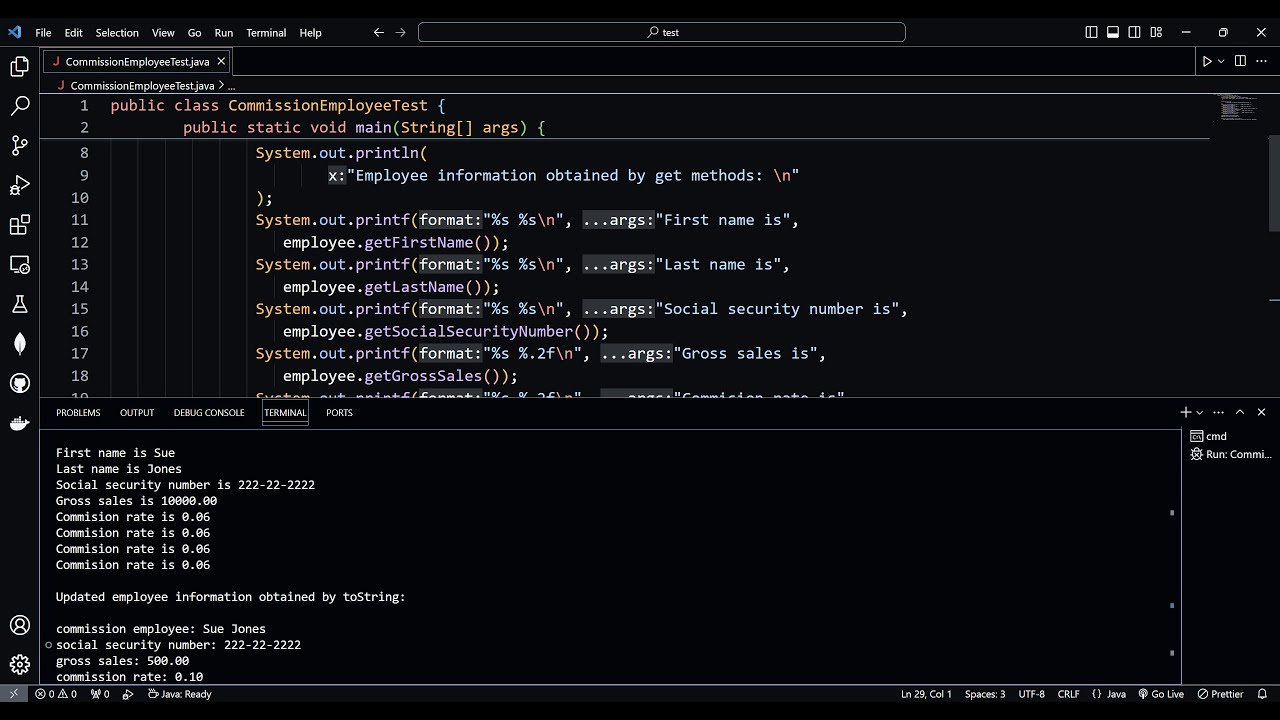The image size is (1280, 720).
Task: Open the Search view in activity bar
Action: tap(20, 105)
